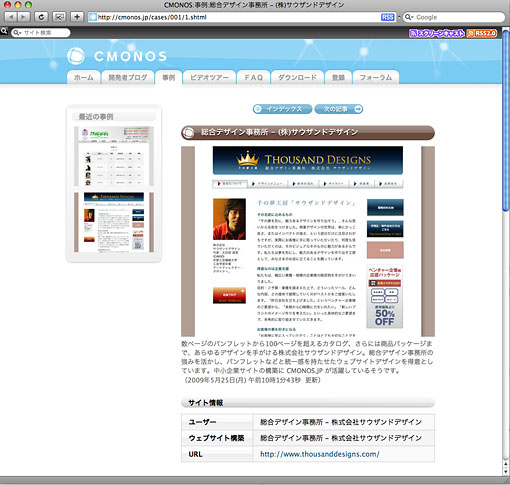Click the Thousand Designs banner in the preview
510x485 pixels.
308,160
